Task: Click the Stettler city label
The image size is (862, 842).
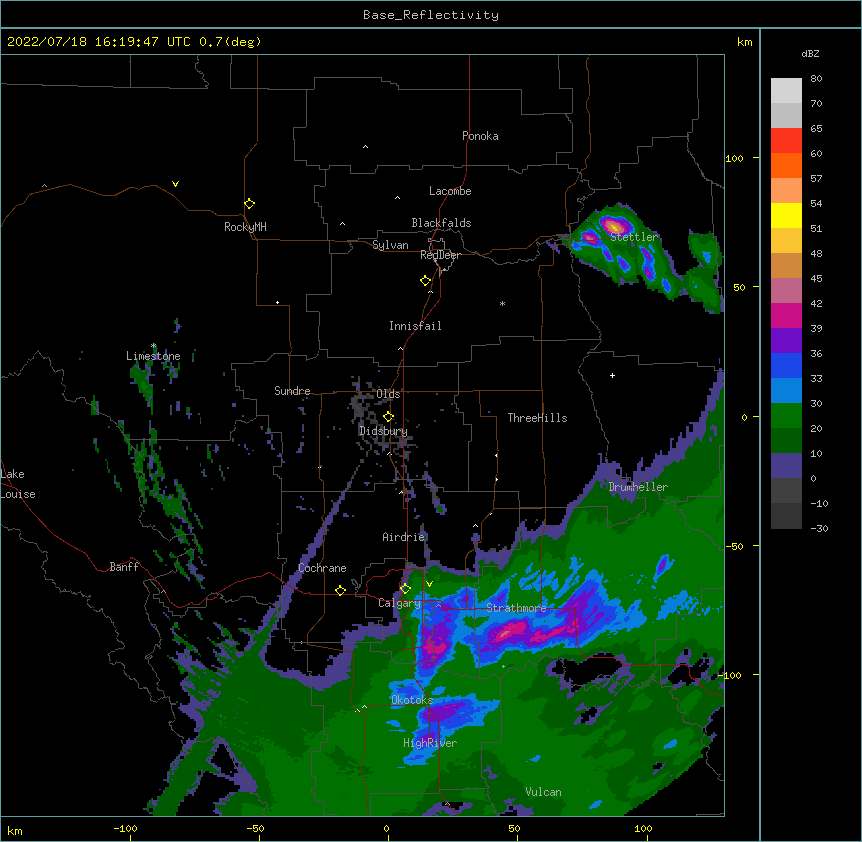Action: click(634, 237)
